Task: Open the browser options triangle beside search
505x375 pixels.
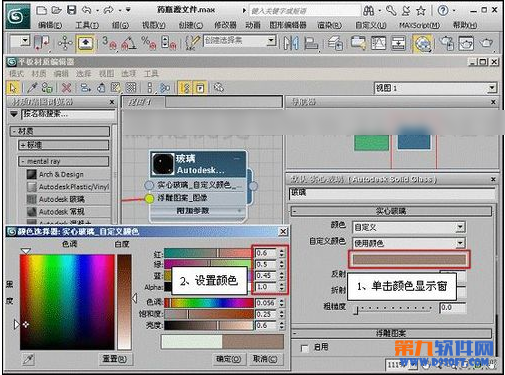Action: 14,114
